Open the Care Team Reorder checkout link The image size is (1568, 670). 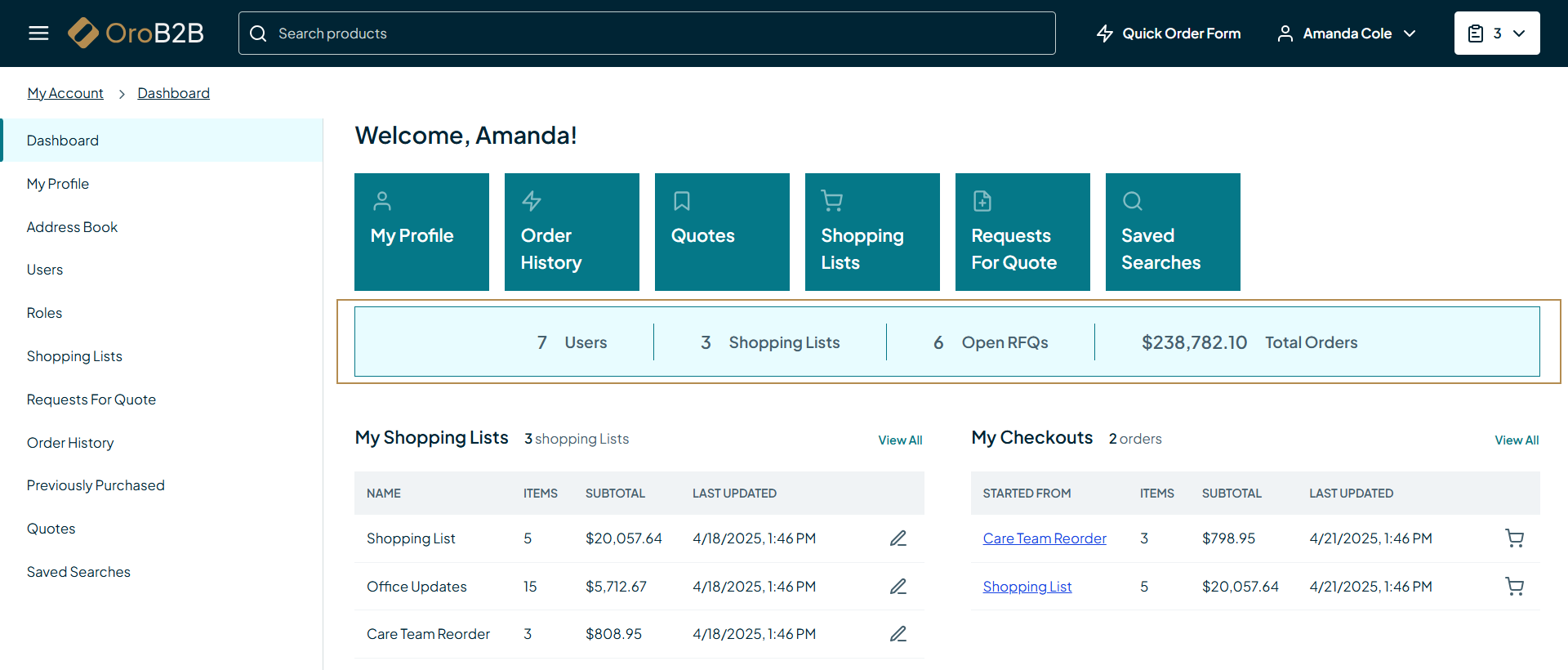[1044, 538]
